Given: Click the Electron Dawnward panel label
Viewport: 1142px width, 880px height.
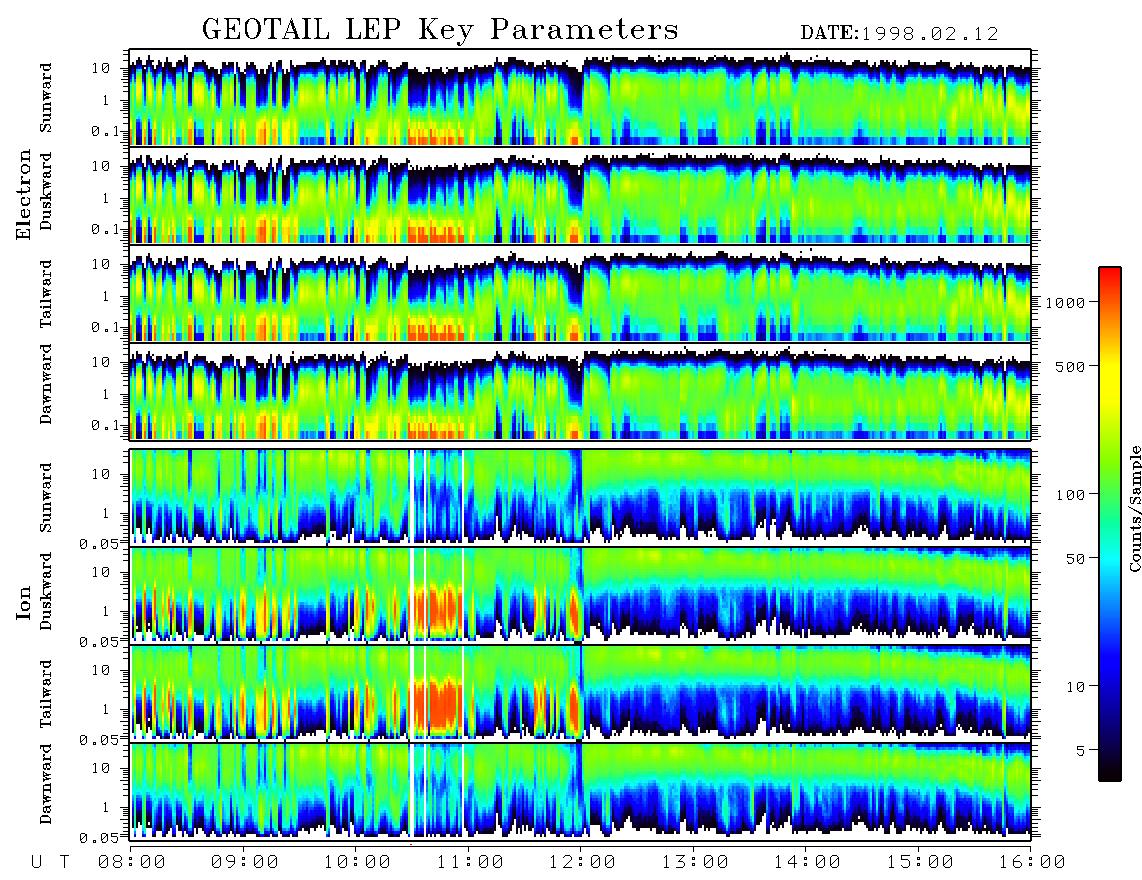Looking at the screenshot, I should (46, 384).
